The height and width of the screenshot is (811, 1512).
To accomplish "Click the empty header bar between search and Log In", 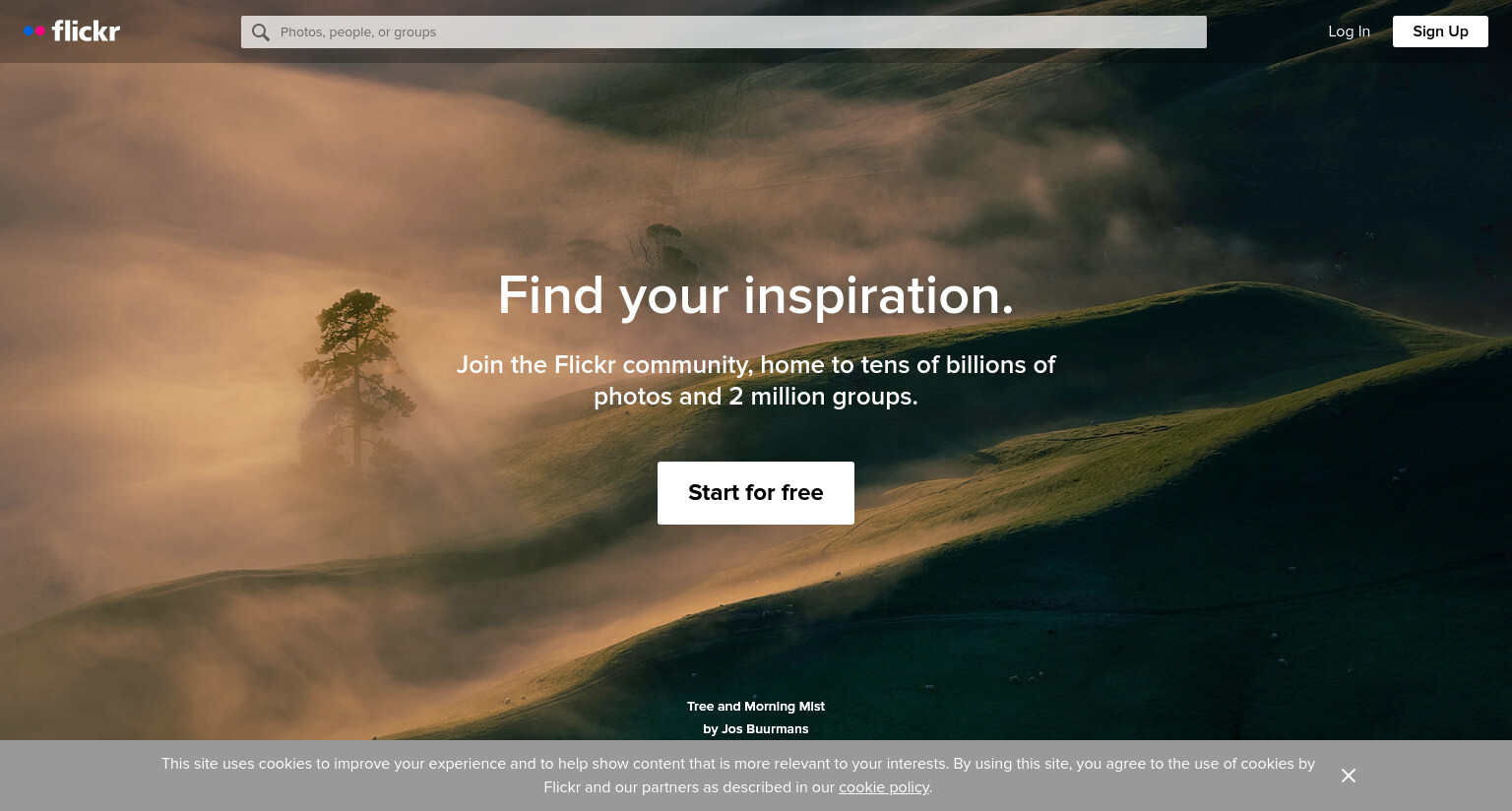I will (x=1267, y=31).
